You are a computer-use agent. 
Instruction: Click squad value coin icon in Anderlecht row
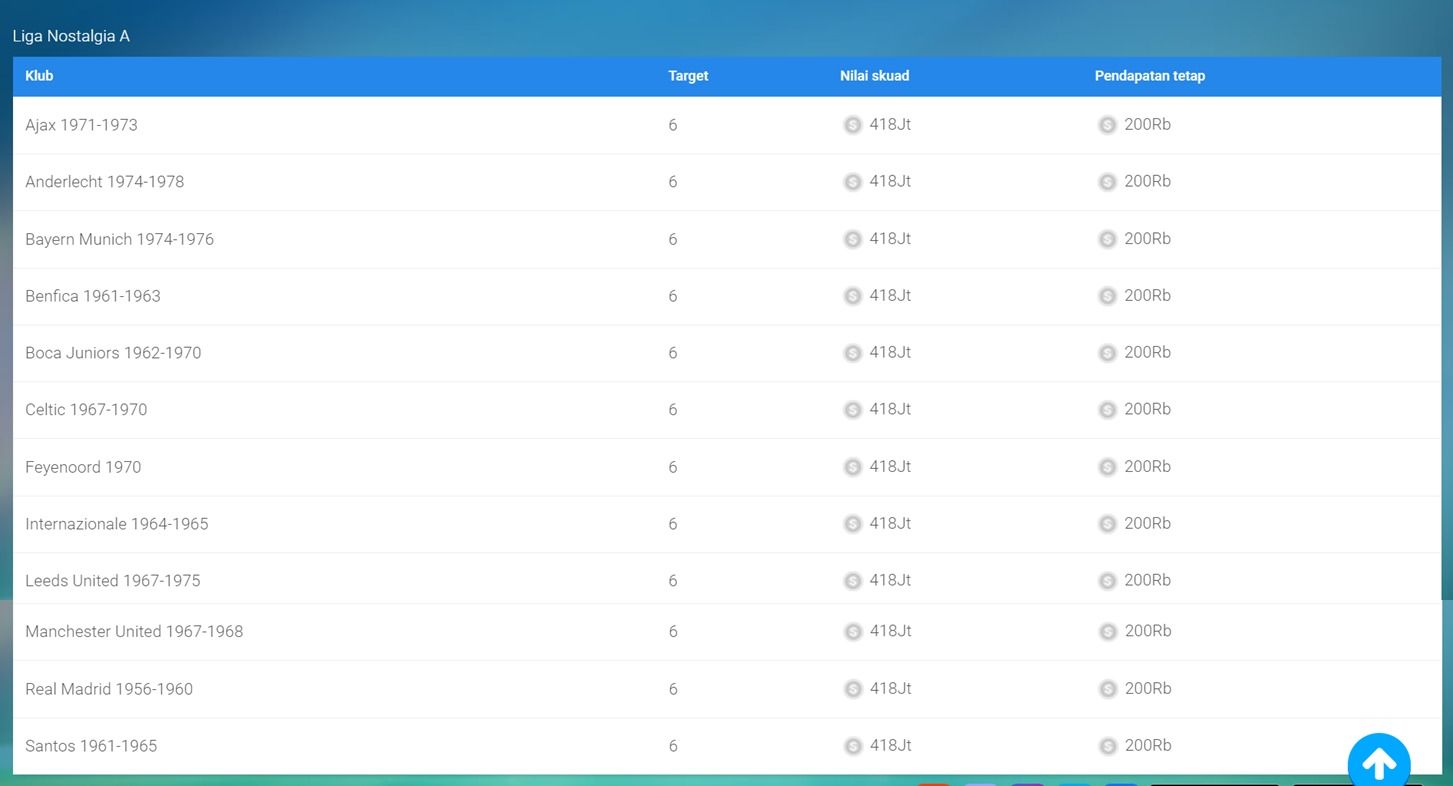coord(852,182)
